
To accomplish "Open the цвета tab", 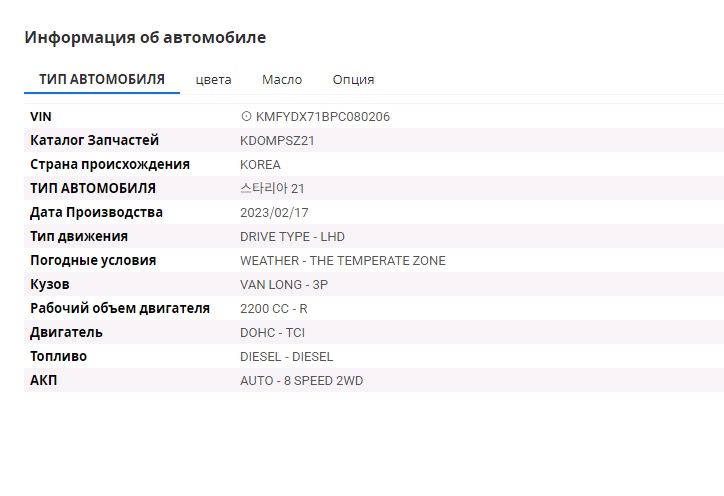I will click(x=213, y=79).
